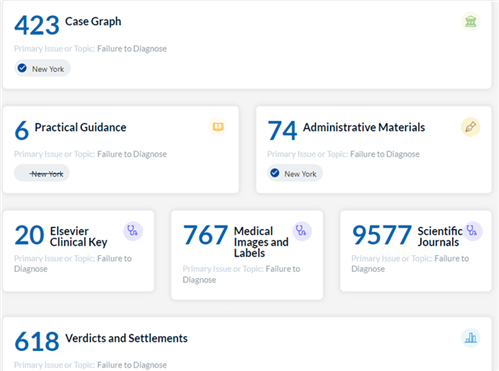Click bar chart icon on Verdicts and Settlements
Viewport: 499px width, 371px height.
tap(470, 338)
